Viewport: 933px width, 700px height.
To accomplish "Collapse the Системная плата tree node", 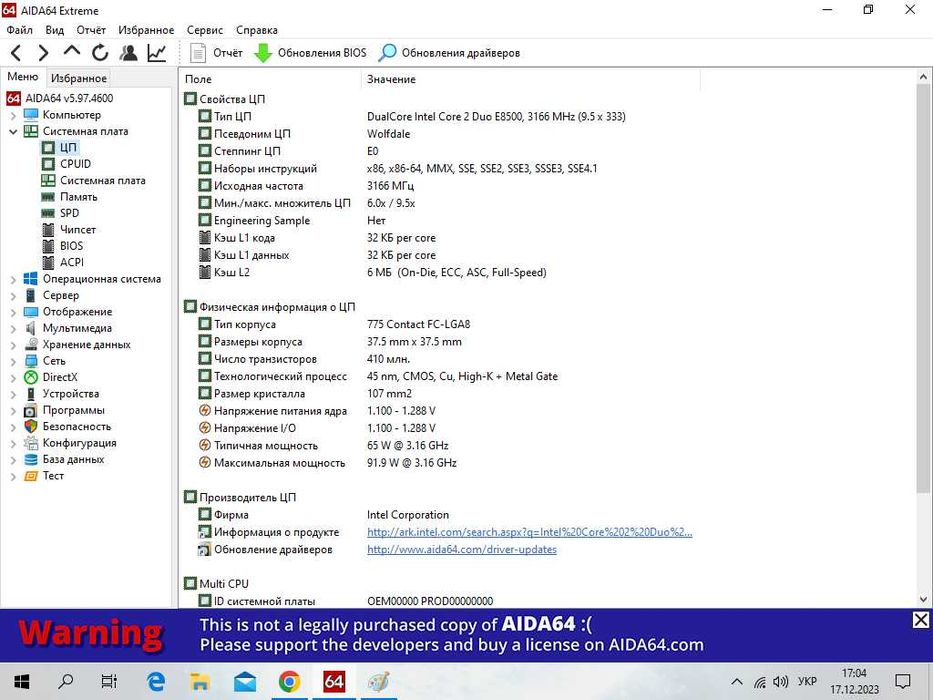I will point(13,132).
